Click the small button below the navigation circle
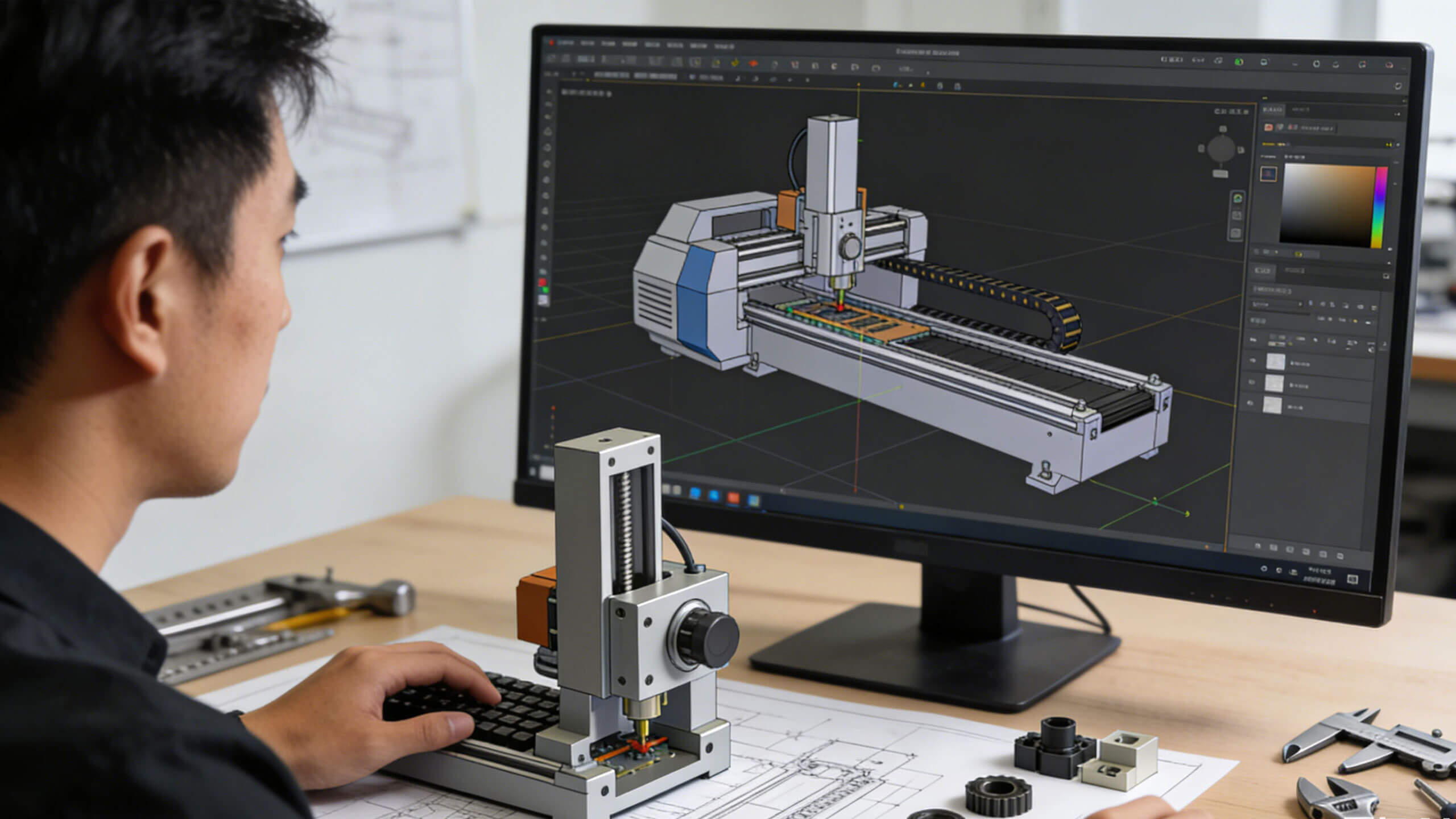Image resolution: width=1456 pixels, height=819 pixels. (1220, 173)
